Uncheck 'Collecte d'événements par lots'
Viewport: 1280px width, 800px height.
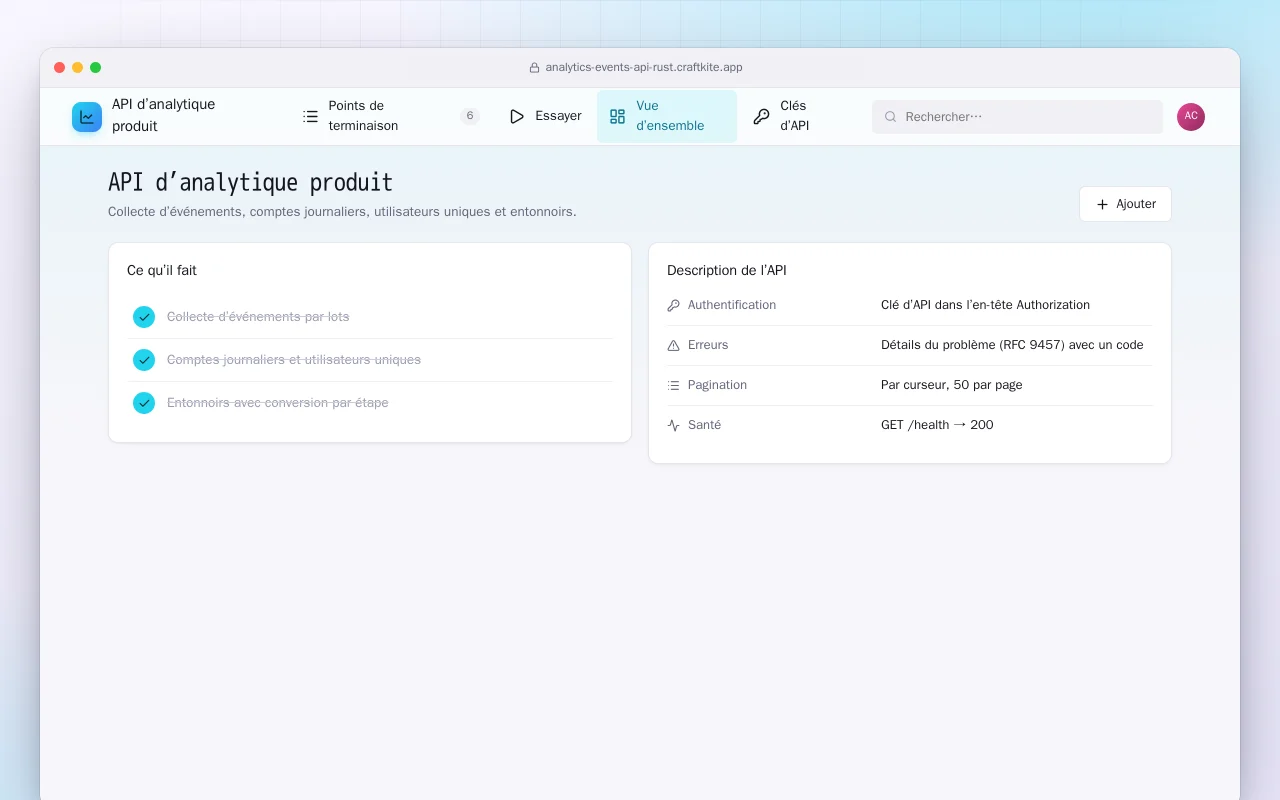tap(144, 317)
